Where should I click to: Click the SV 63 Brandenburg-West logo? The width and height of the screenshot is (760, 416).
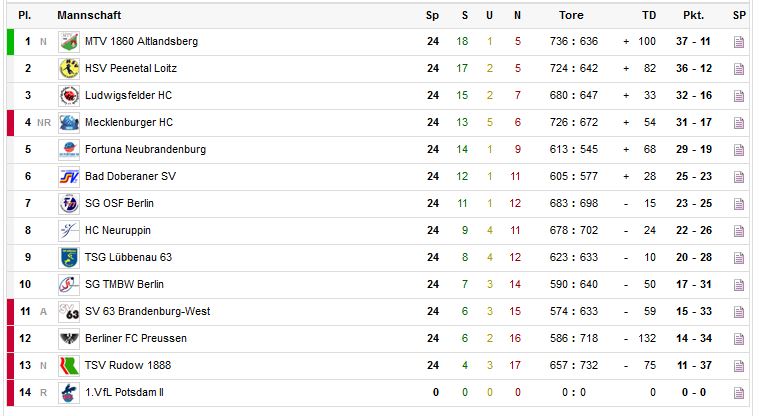pos(69,312)
